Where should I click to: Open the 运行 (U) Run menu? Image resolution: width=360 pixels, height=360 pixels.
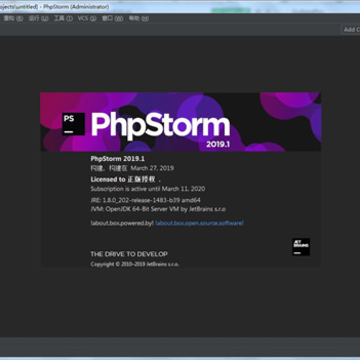(x=38, y=19)
